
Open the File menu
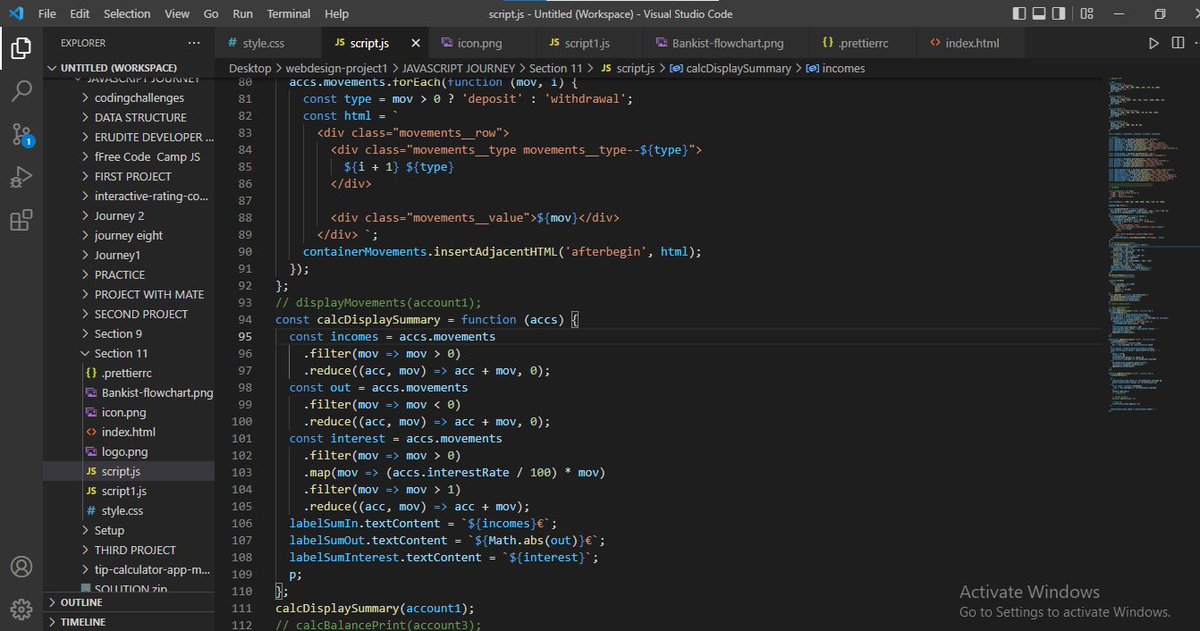pyautogui.click(x=47, y=14)
